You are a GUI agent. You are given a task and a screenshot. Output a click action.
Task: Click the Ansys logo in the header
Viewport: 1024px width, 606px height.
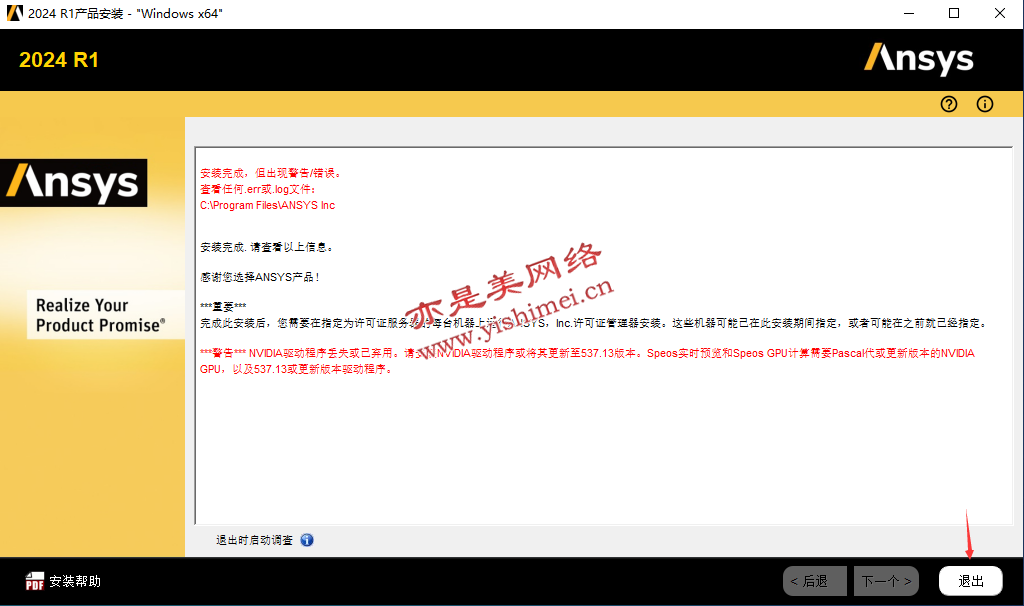tap(918, 59)
